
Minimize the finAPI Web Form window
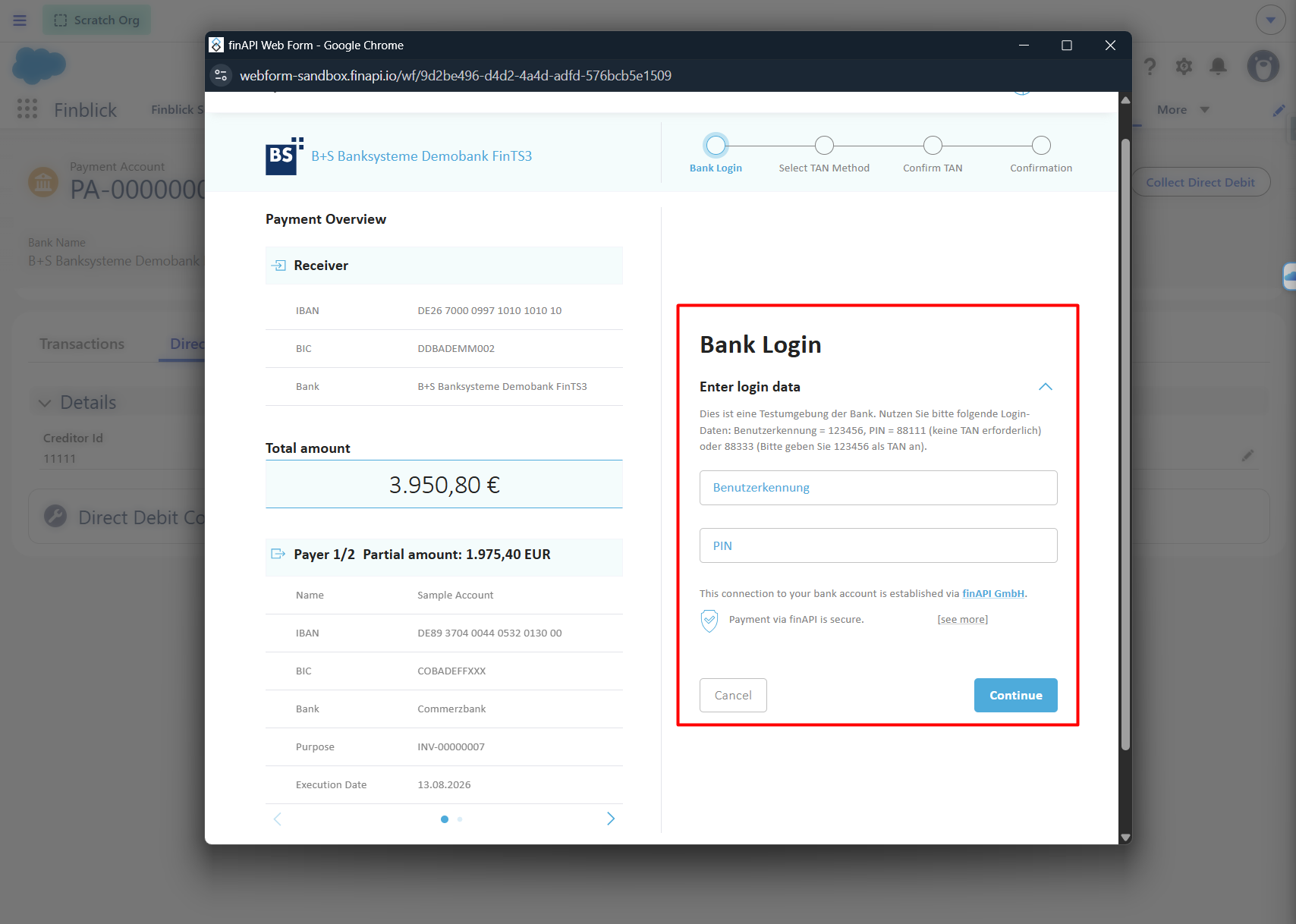(1024, 46)
